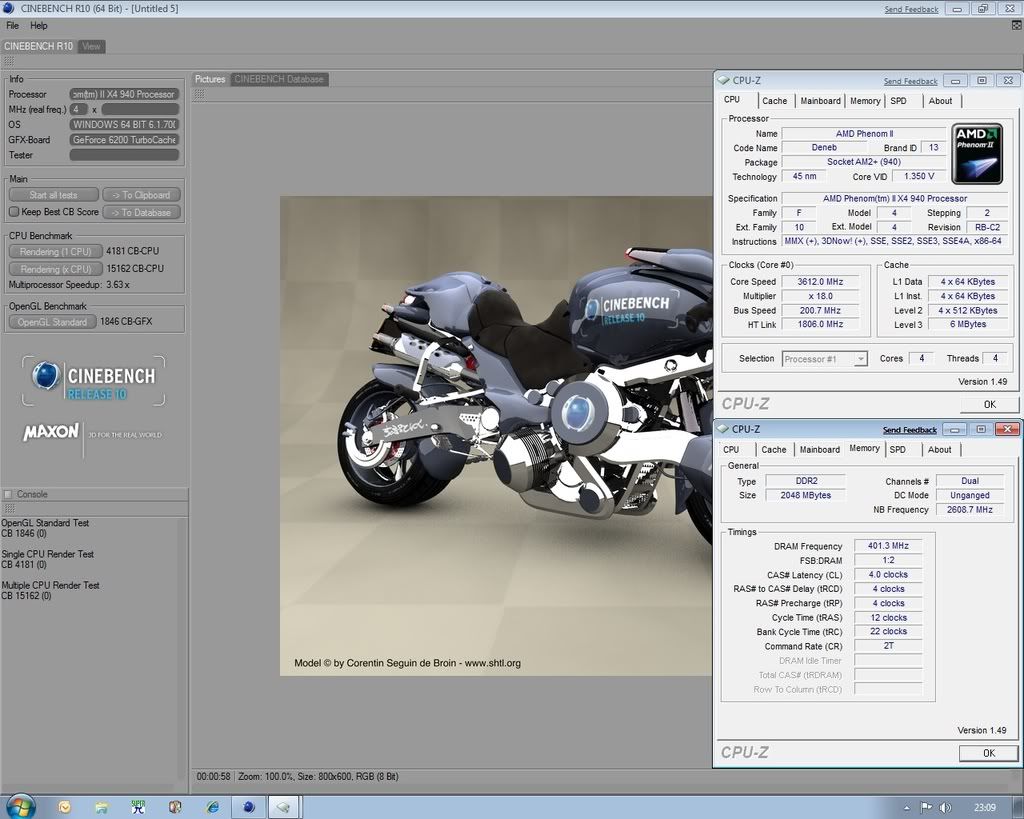
Task: Click the 15162 CB-CPU score text
Action: [x=135, y=268]
